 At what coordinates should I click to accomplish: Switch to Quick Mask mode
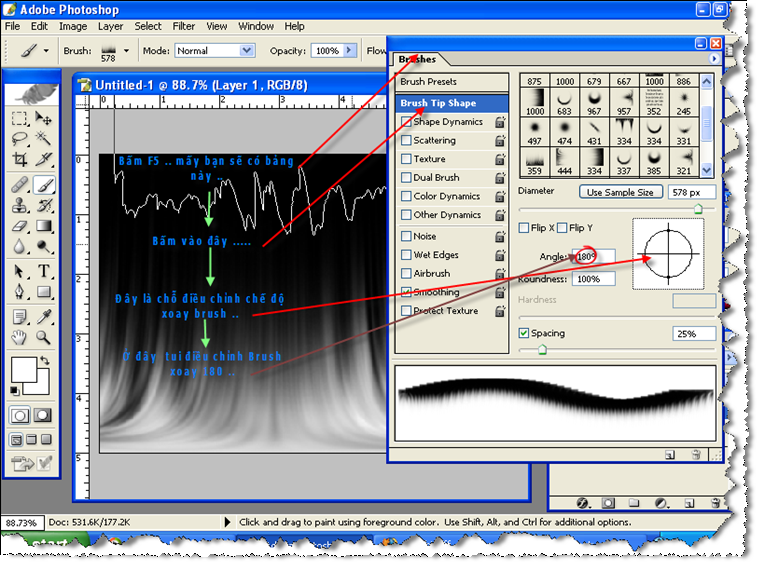pyautogui.click(x=42, y=415)
